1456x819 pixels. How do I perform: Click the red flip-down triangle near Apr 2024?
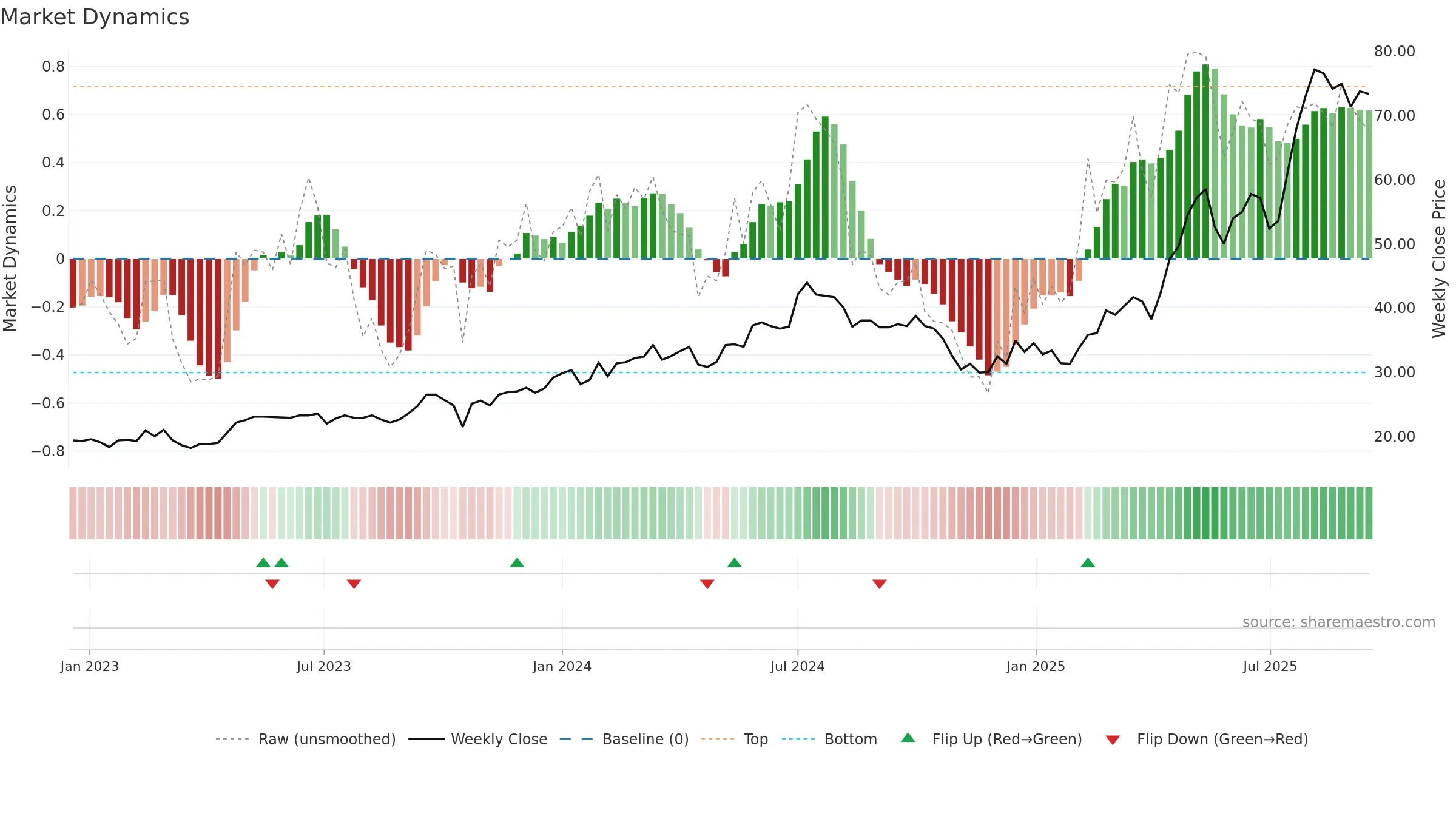pos(707,584)
